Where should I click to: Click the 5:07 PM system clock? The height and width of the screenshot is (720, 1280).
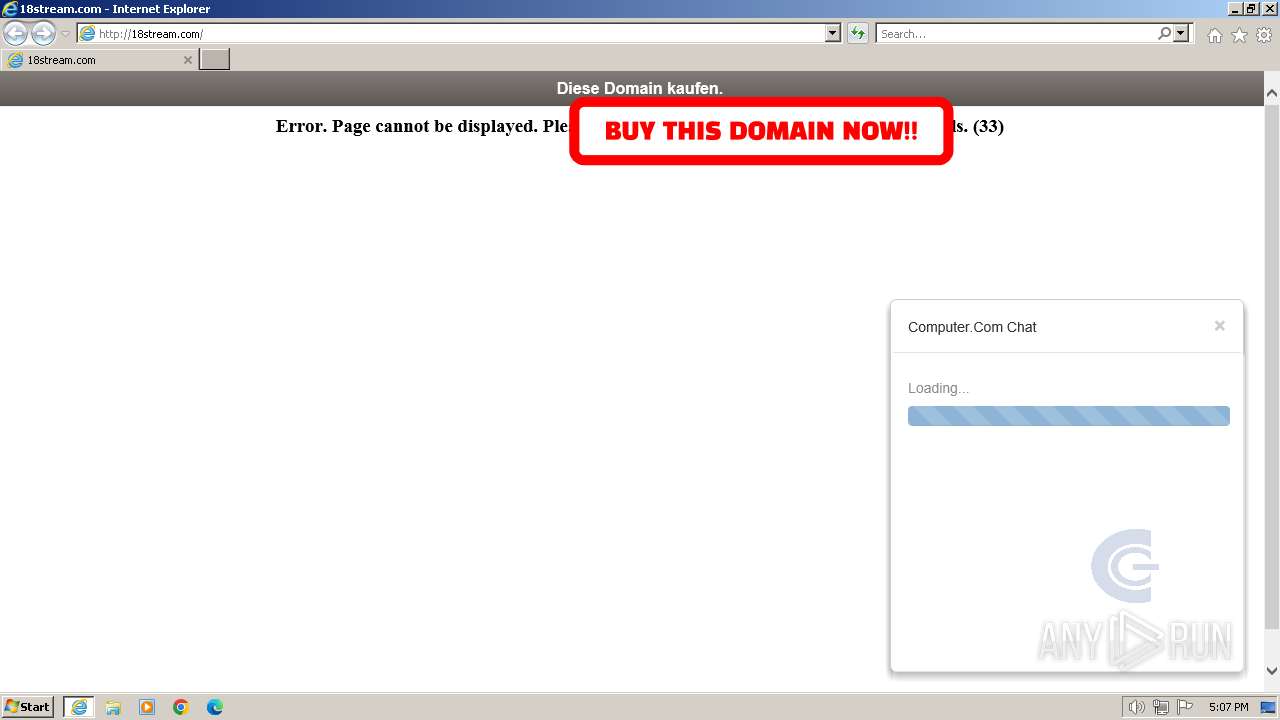[1228, 707]
